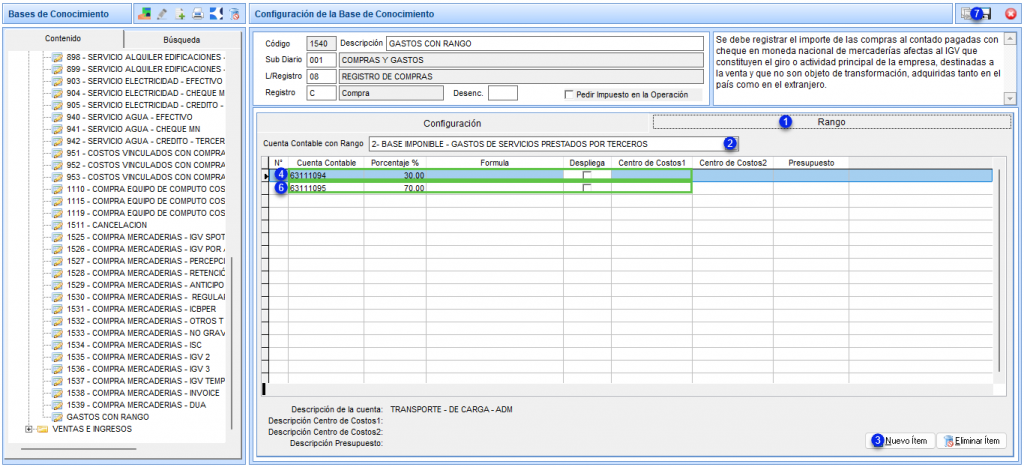This screenshot has width=1024, height=467.
Task: Toggle Despliega checkbox for account 63111095
Action: (587, 188)
